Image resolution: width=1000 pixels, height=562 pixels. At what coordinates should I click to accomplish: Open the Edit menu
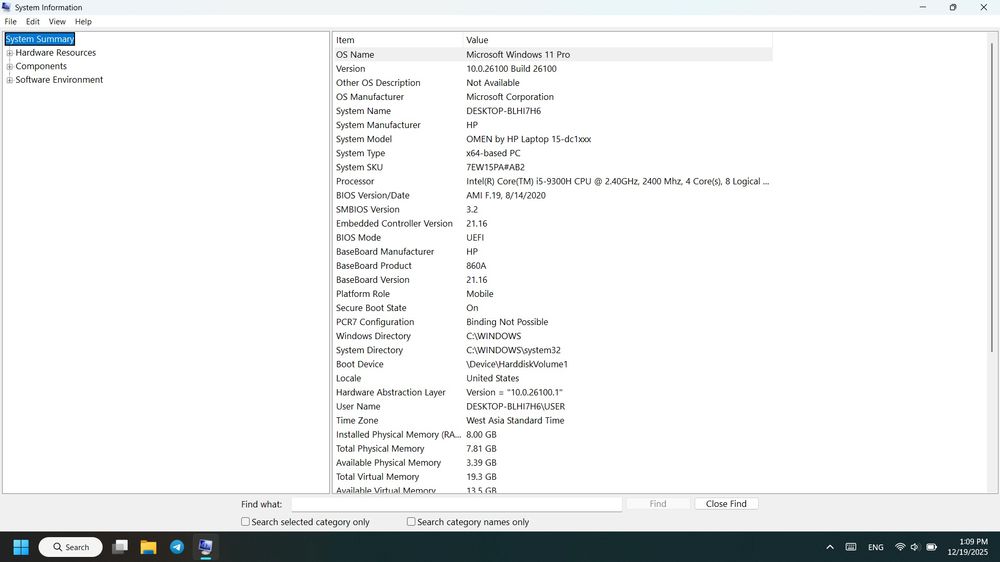[33, 21]
